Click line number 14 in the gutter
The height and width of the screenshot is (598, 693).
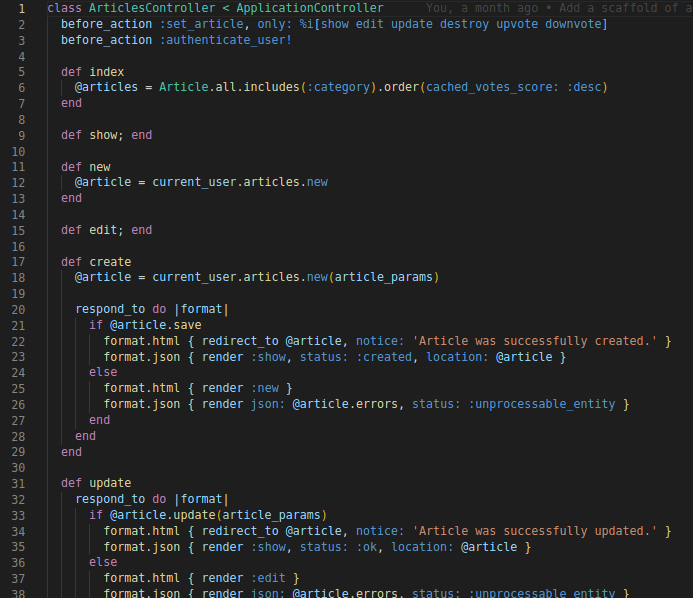(18, 215)
